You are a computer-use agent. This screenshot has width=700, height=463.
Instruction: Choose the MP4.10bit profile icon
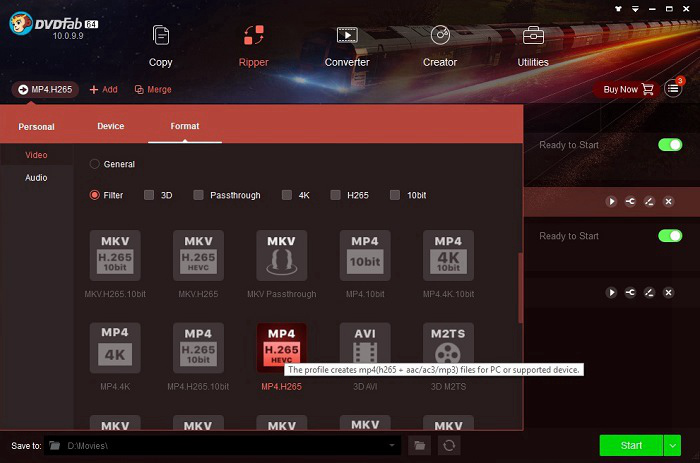pos(365,255)
